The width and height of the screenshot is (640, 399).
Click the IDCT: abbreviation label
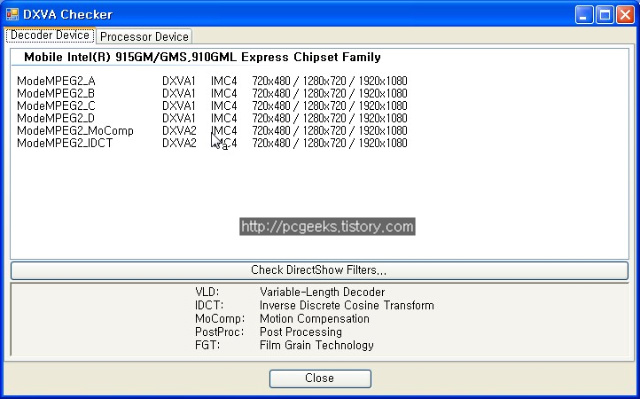(x=209, y=306)
